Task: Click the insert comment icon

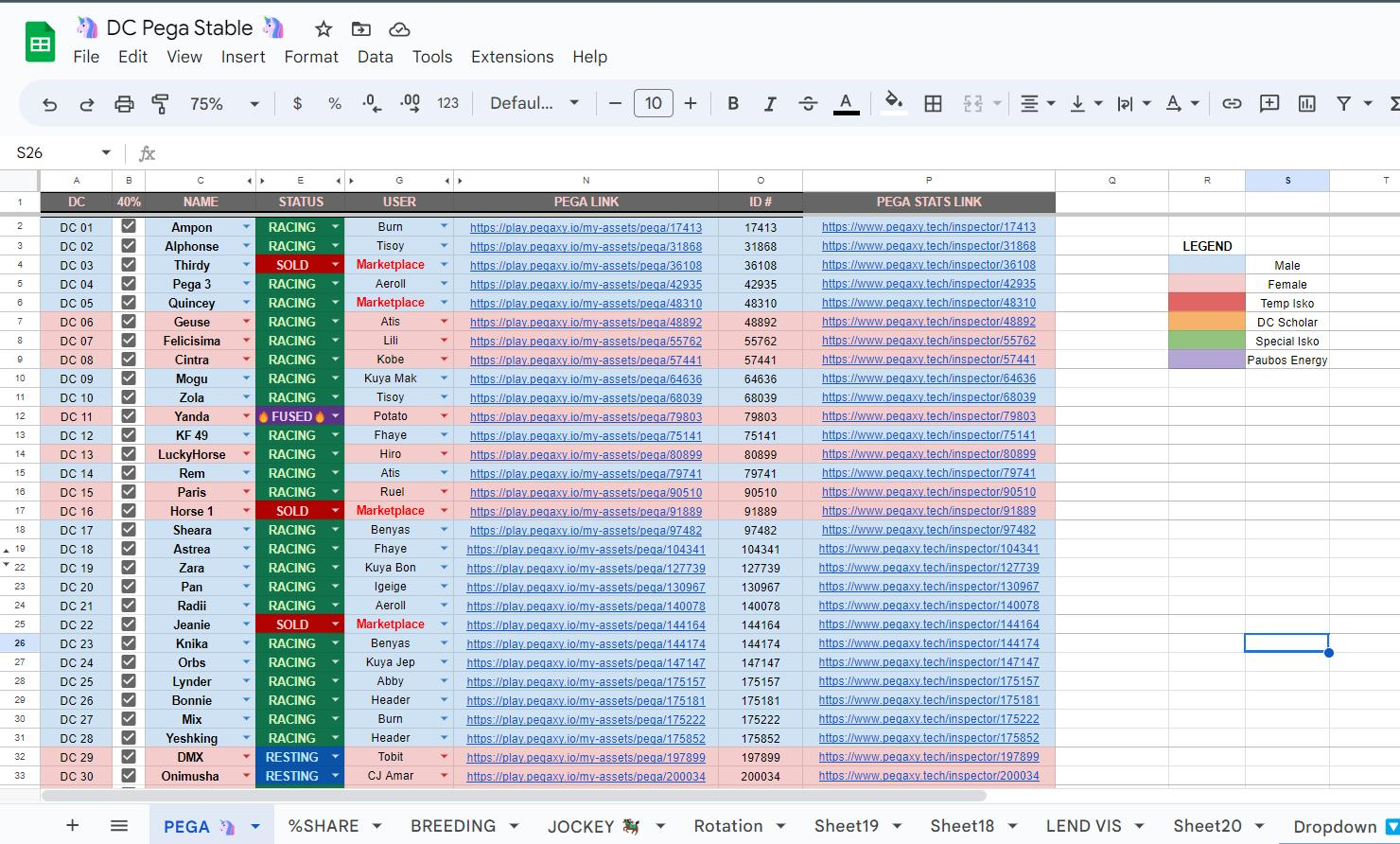Action: click(1269, 104)
